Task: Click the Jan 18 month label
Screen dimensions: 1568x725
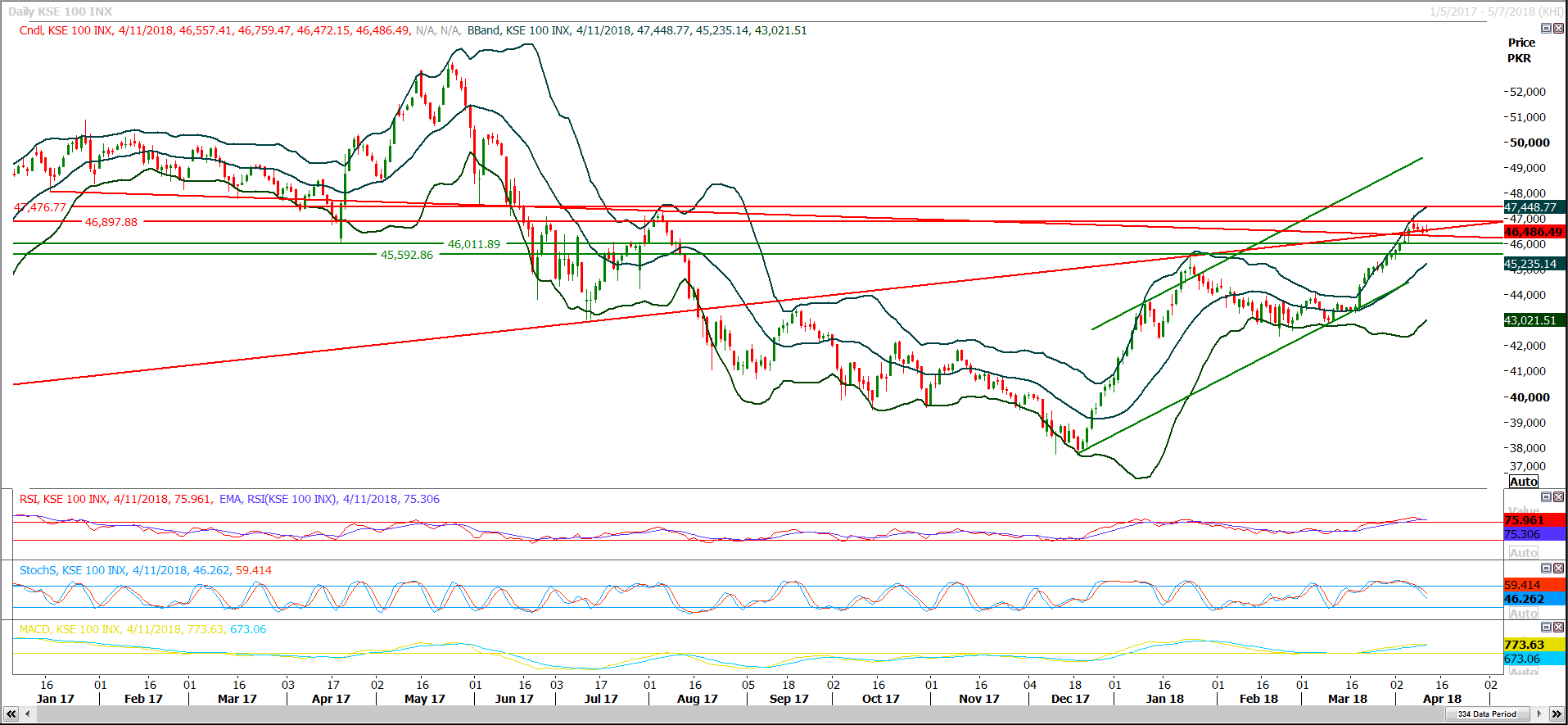Action: tap(1165, 699)
